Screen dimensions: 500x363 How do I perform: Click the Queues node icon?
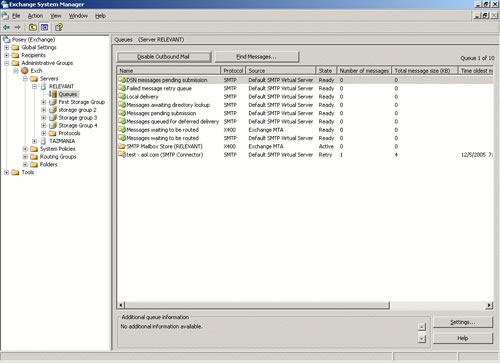coord(53,94)
